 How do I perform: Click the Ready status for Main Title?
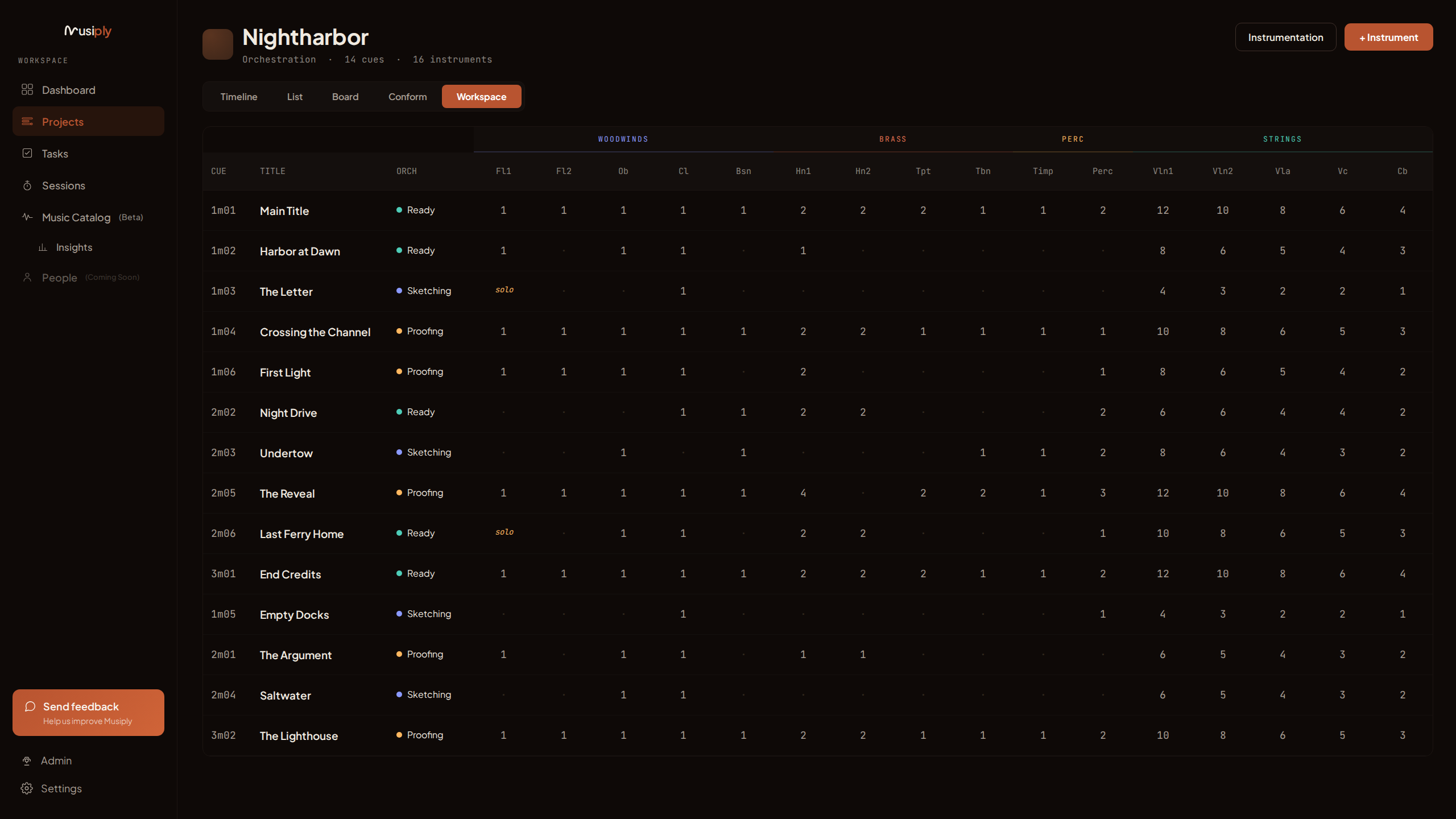tap(416, 210)
